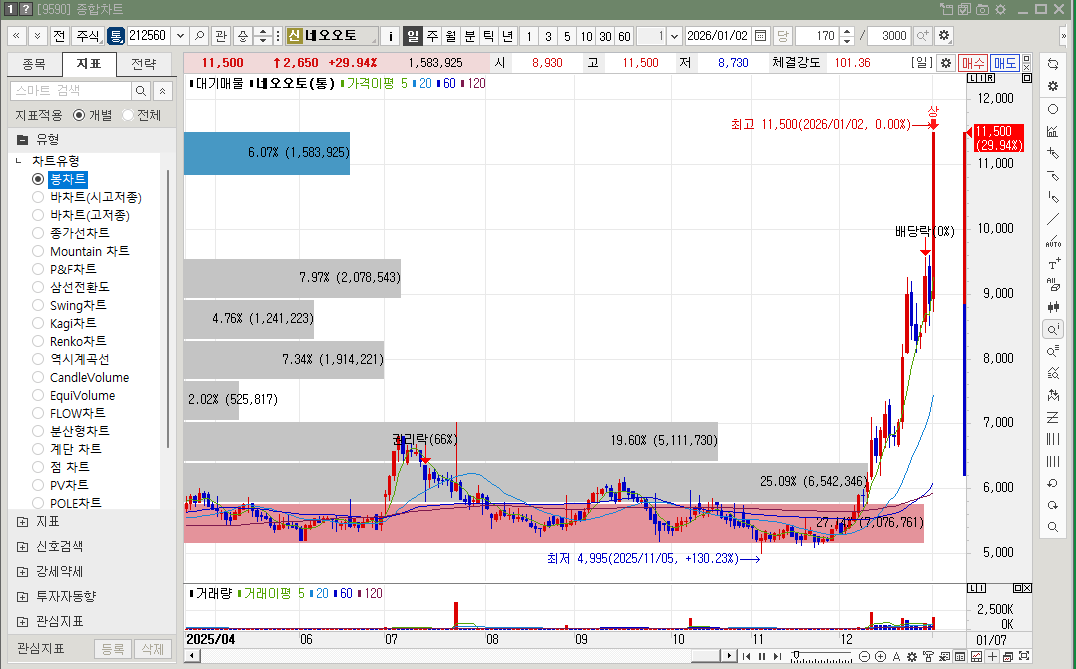Switch chart to weekly (주) period
This screenshot has width=1076, height=669.
[432, 36]
